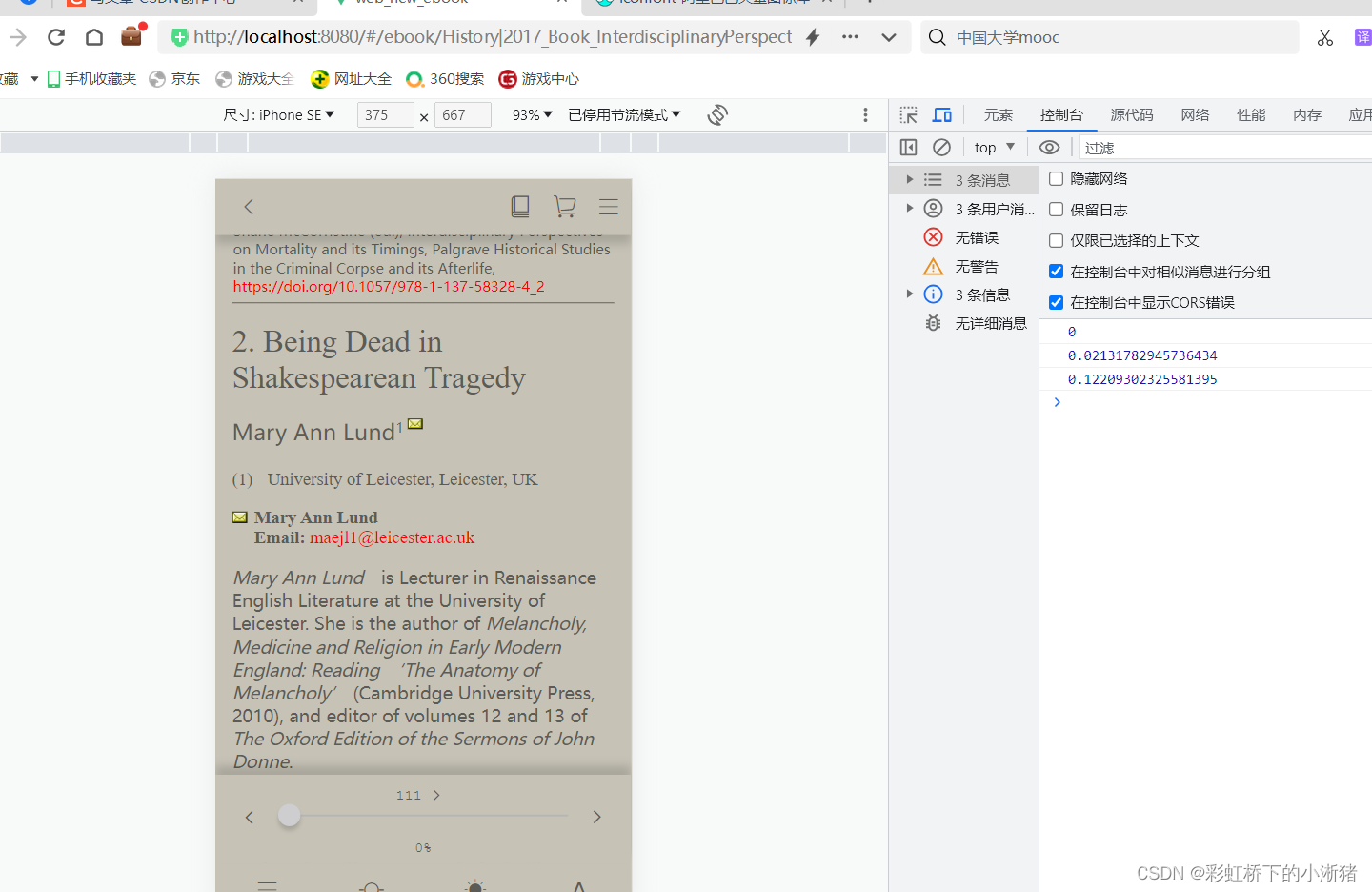This screenshot has height=892, width=1372.
Task: Uncheck 在控制台中对相似消息进行分组
Action: click(1056, 272)
